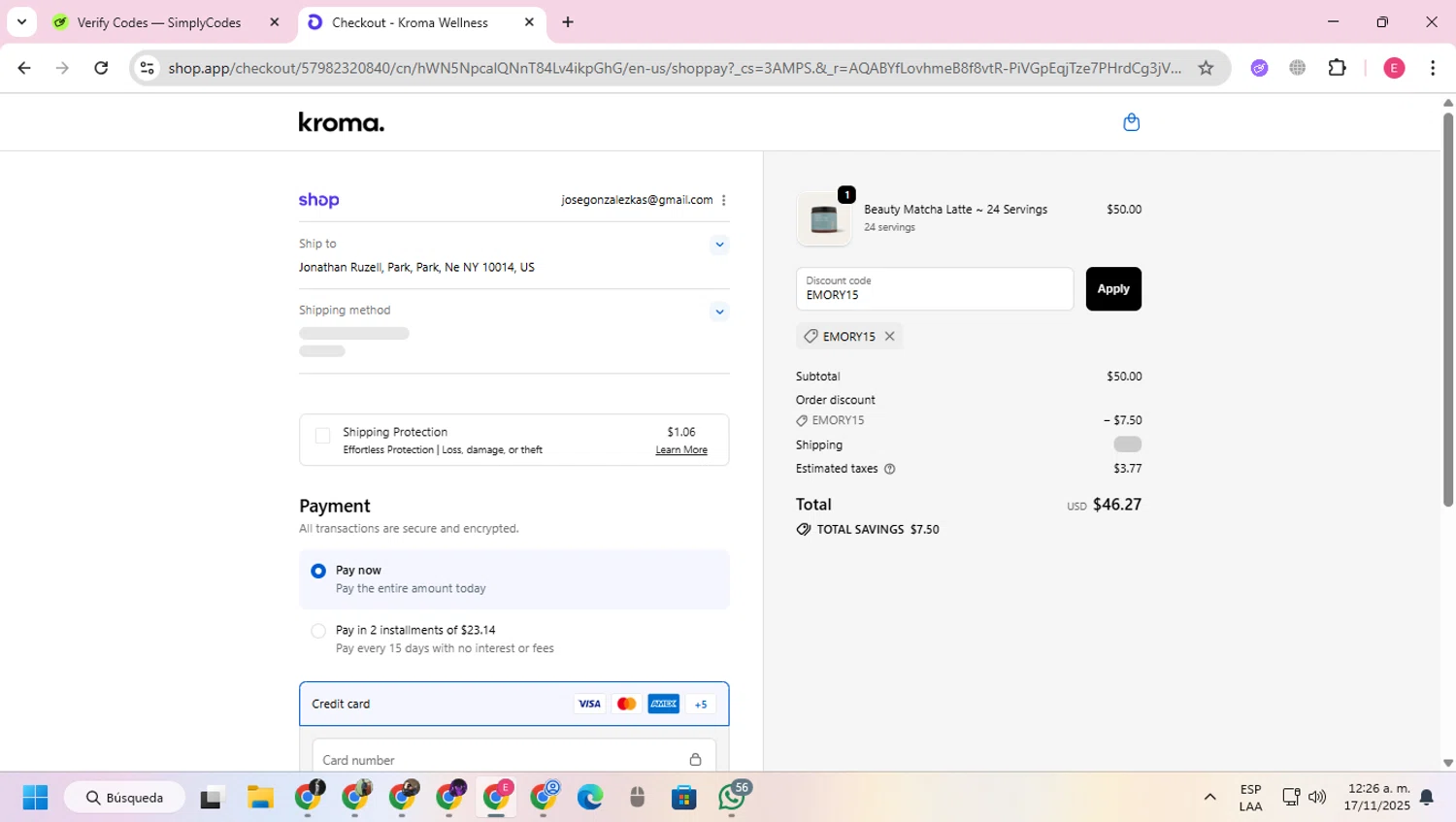
Task: Click the scrollbar down arrow
Action: pos(1448,764)
